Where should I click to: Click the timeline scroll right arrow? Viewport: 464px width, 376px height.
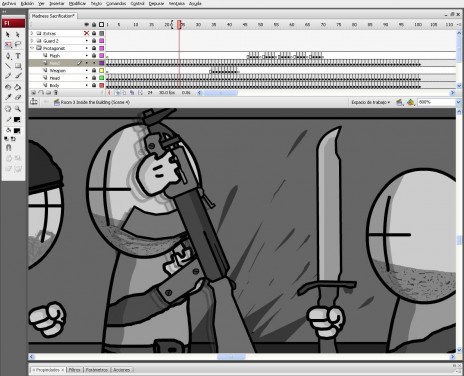[452, 93]
